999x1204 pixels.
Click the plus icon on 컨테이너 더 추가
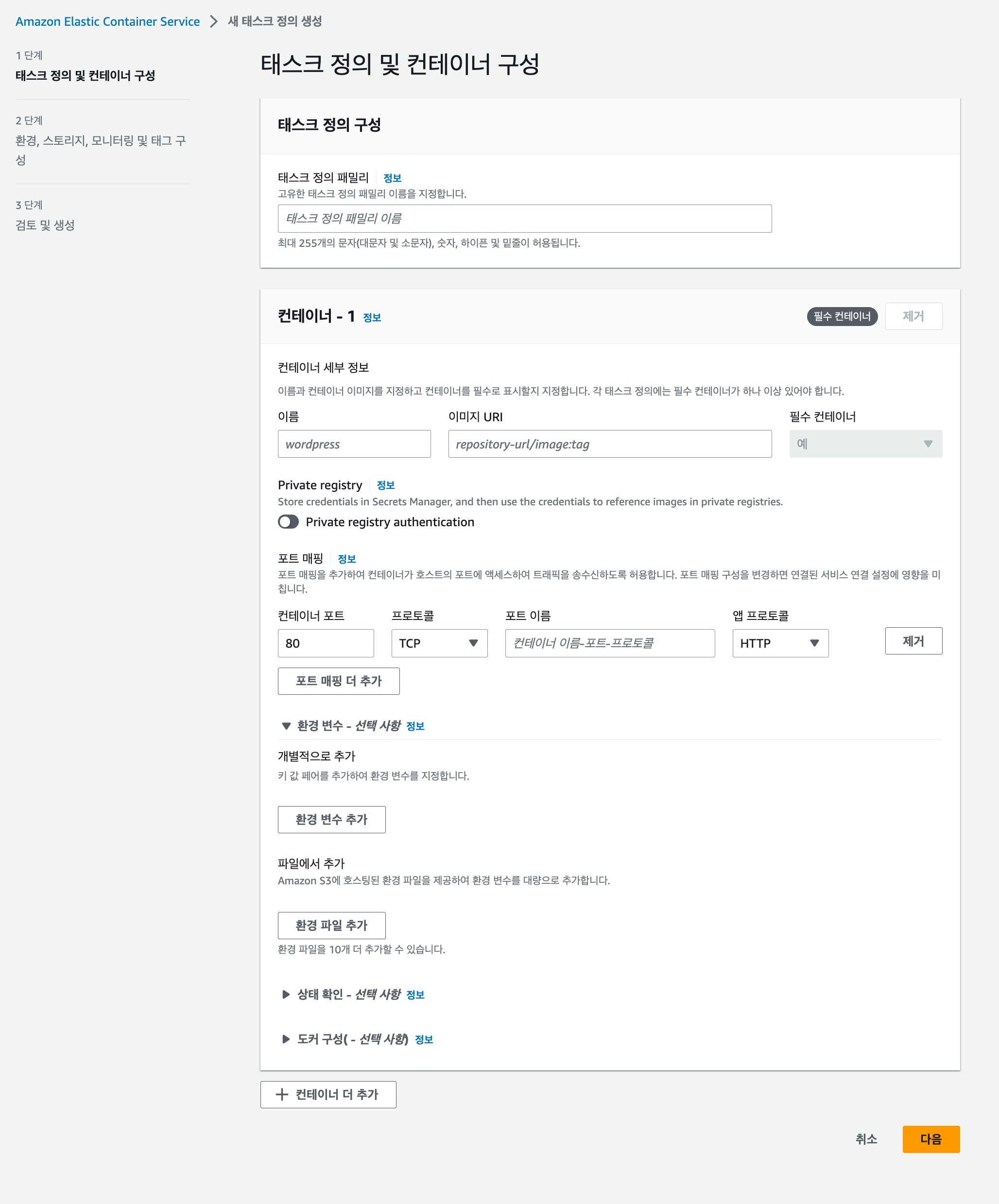point(282,1095)
